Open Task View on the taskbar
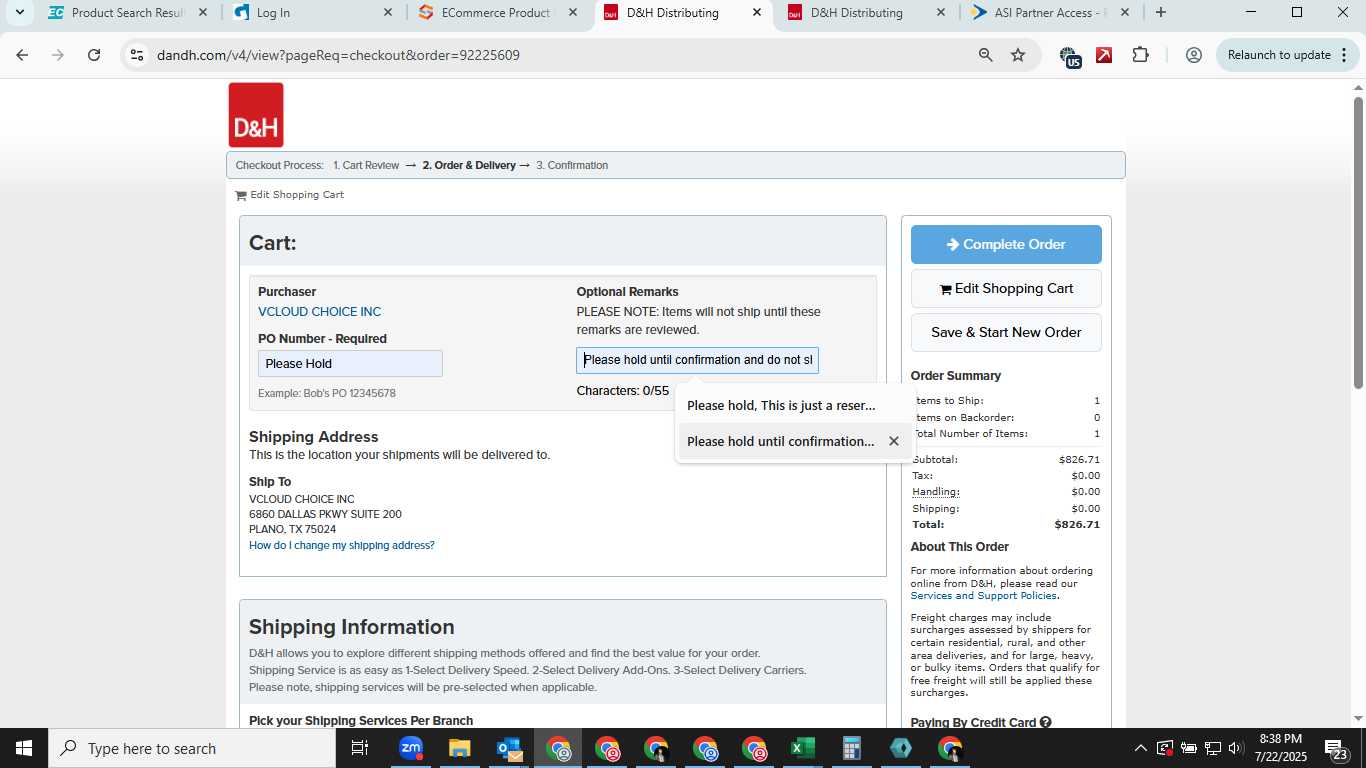 pos(360,748)
